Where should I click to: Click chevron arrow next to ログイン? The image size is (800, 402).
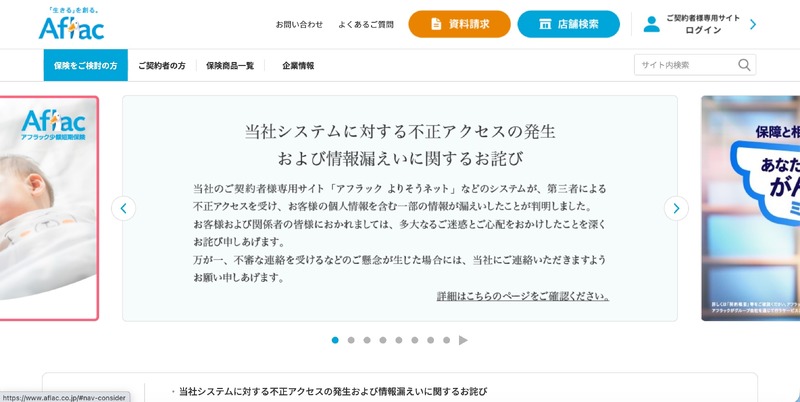pyautogui.click(x=753, y=24)
